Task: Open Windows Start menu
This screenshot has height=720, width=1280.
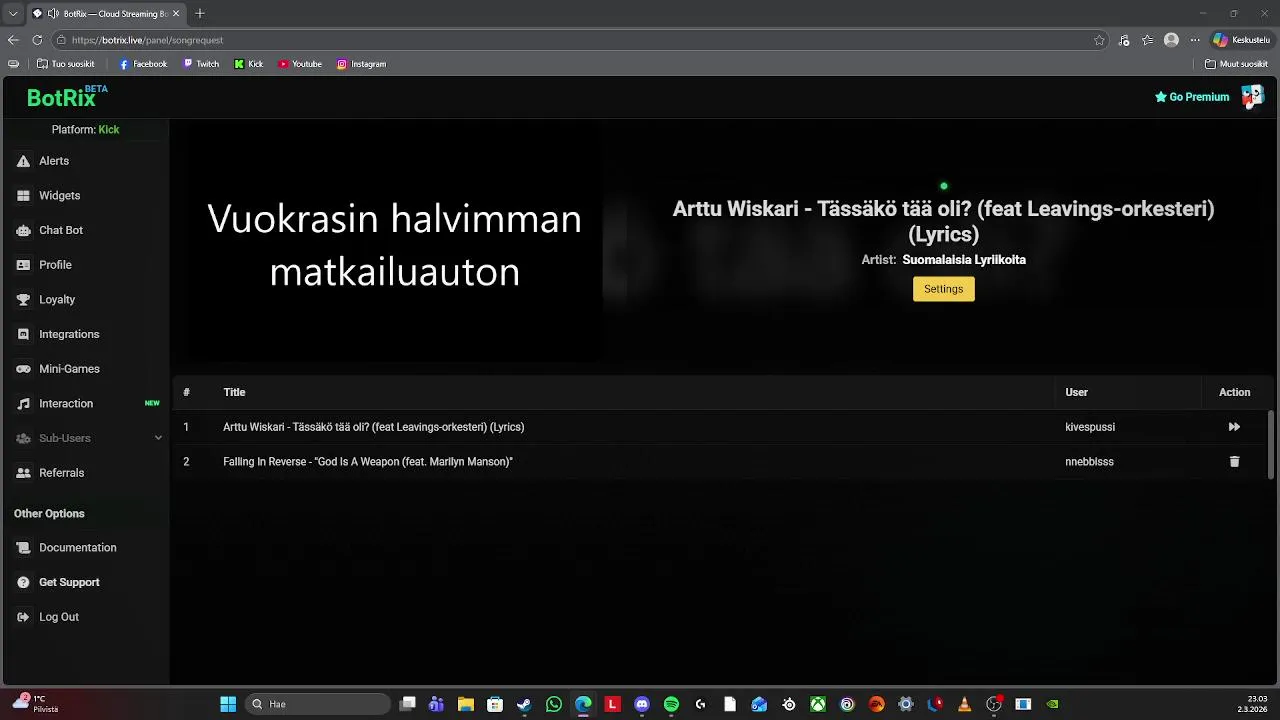Action: coord(228,704)
